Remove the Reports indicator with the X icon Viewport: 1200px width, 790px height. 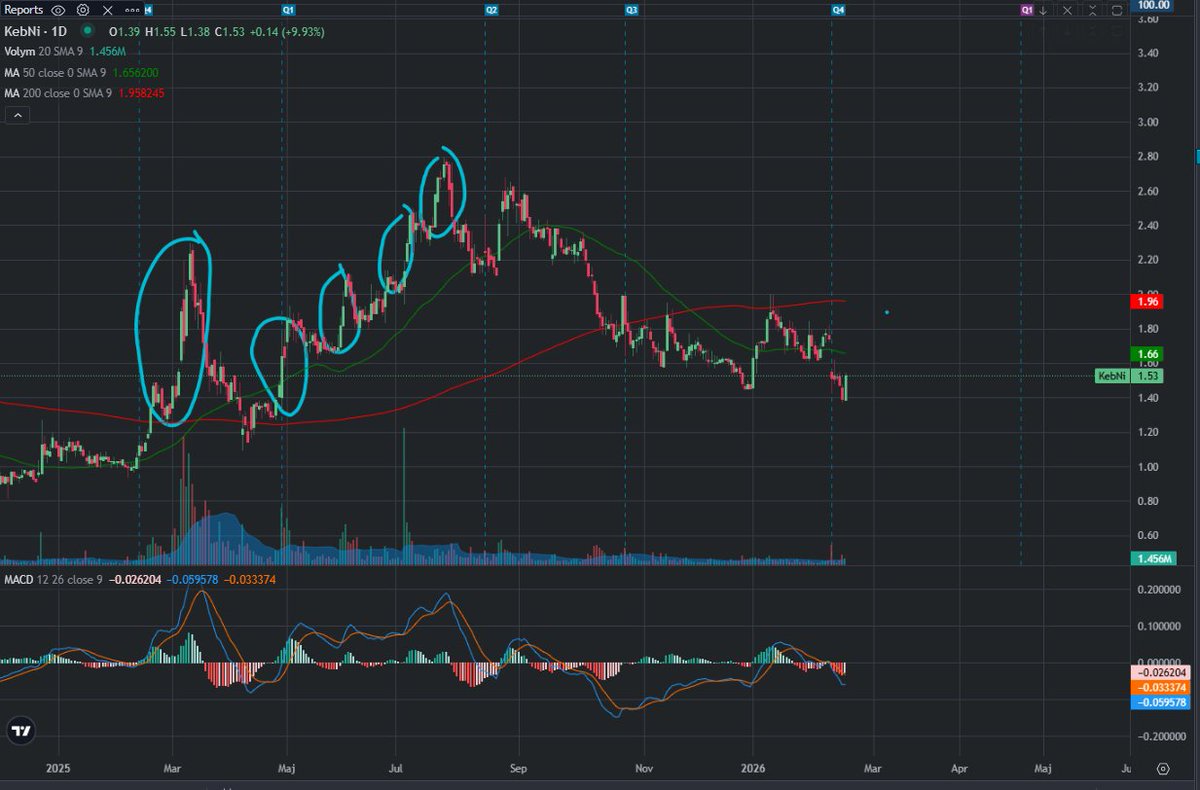(x=107, y=10)
